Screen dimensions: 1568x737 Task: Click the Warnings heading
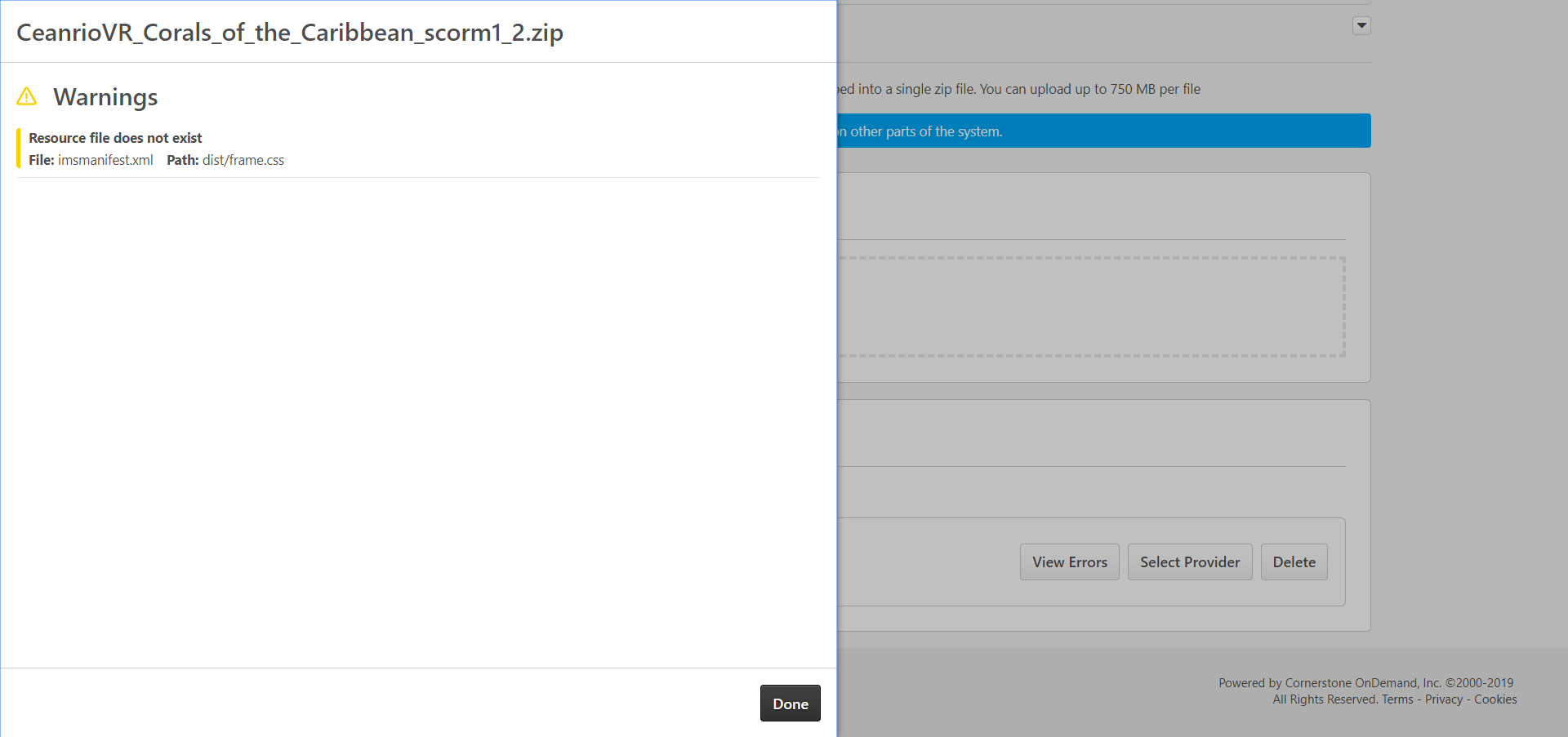tap(105, 97)
